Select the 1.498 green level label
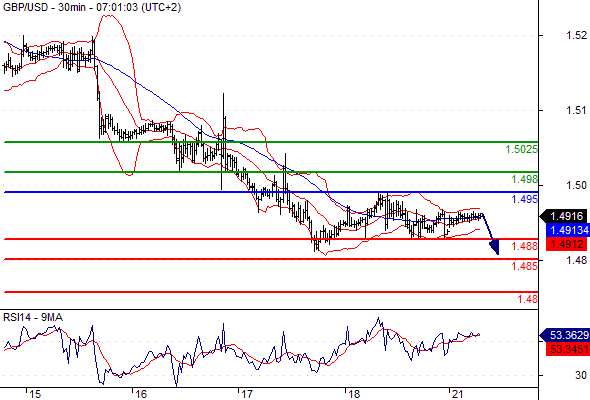 (x=525, y=179)
